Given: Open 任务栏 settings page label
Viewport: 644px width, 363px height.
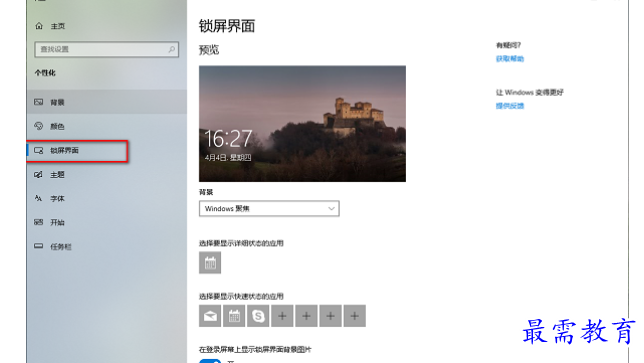Looking at the screenshot, I should (61, 246).
